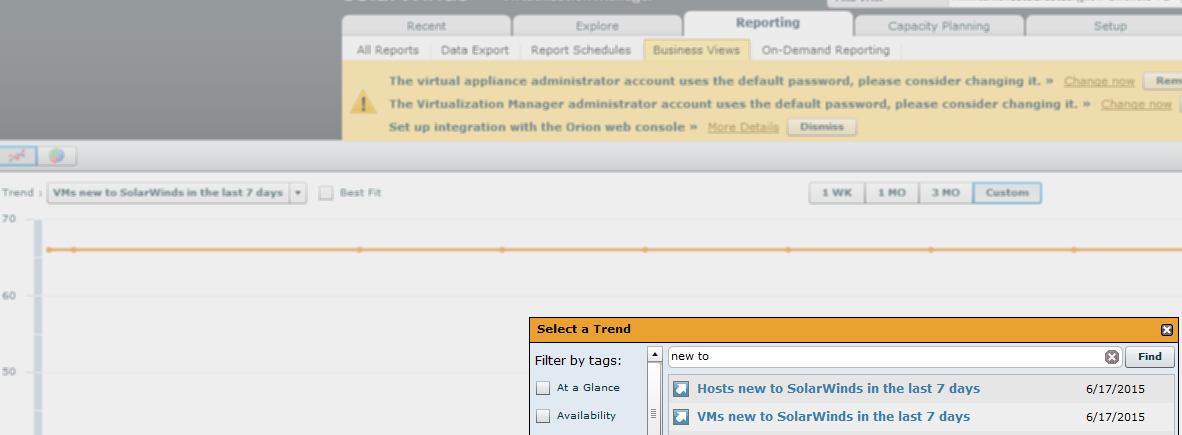The image size is (1182, 435).
Task: Open the Explore tab
Action: 597,26
